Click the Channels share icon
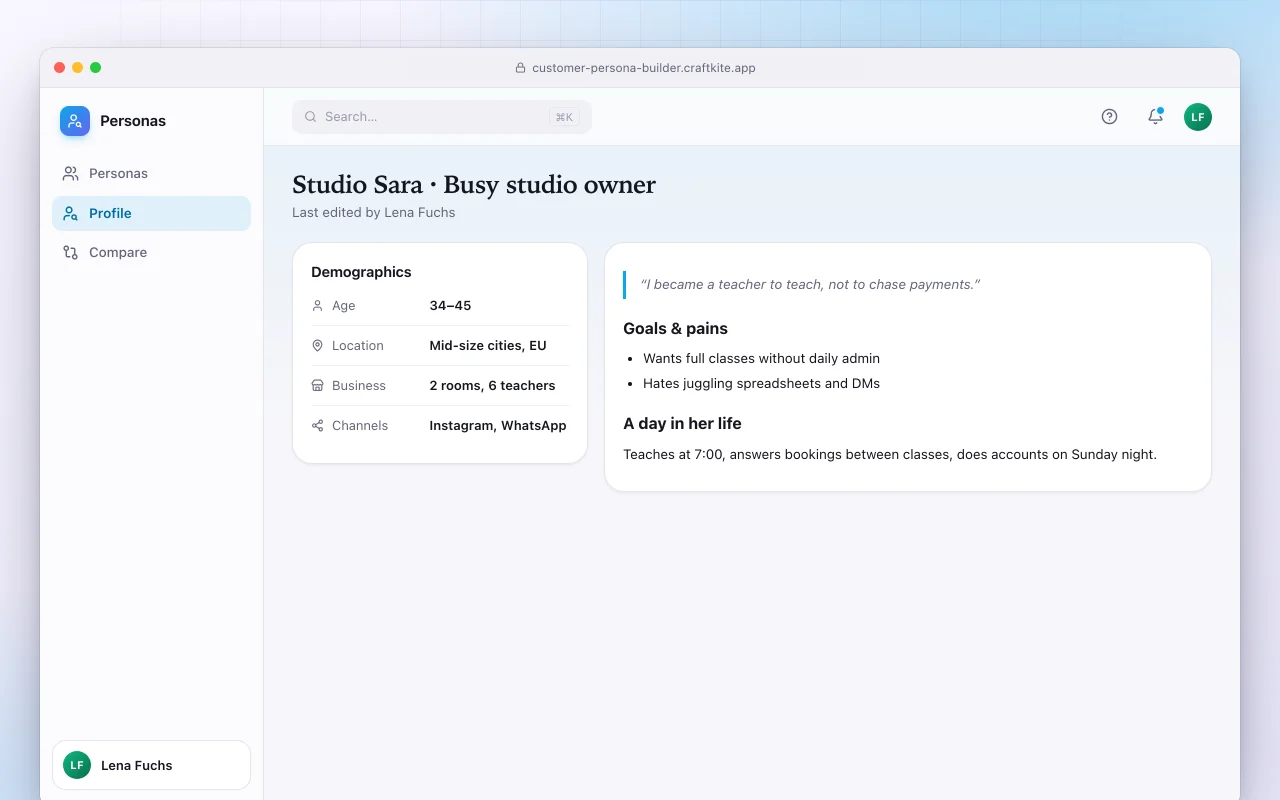Screen dimensions: 1280x800 click(318, 426)
